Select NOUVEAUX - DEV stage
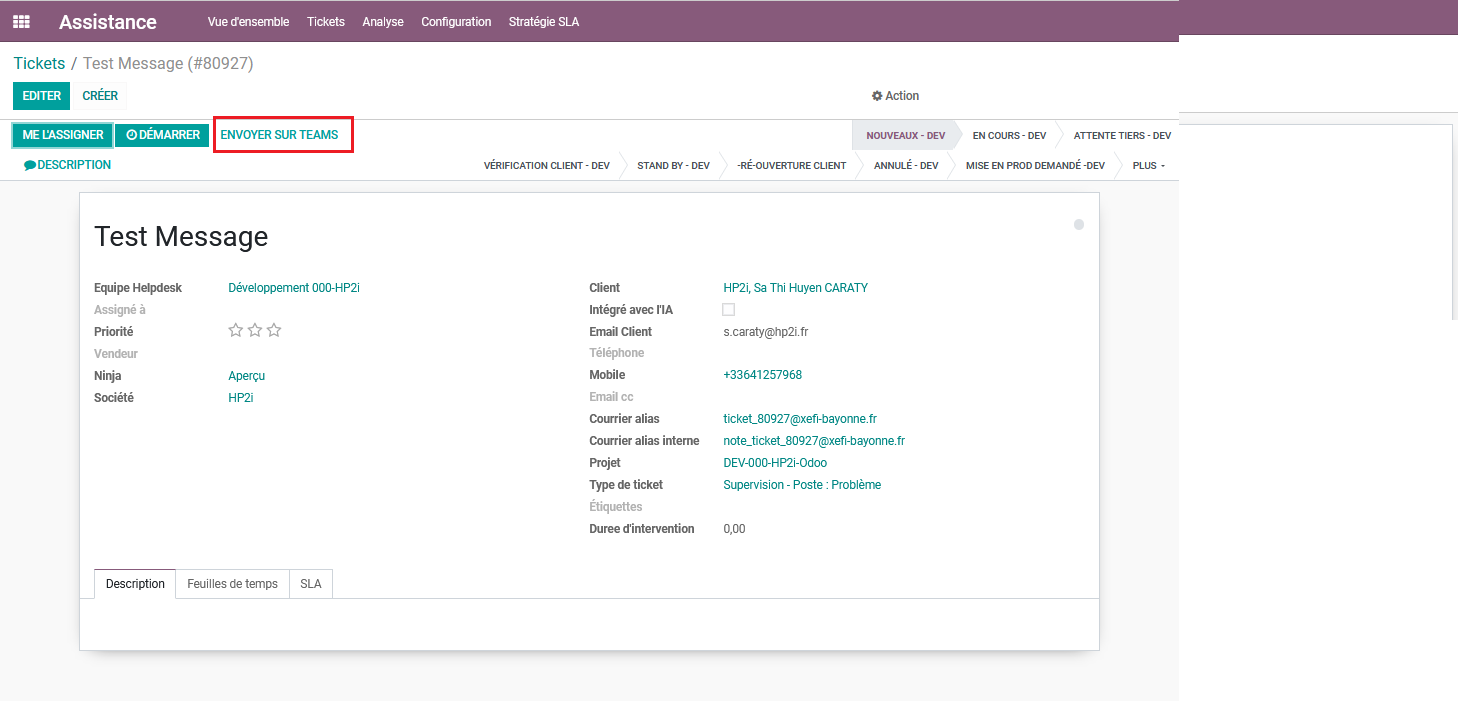This screenshot has height=701, width=1458. 905,135
